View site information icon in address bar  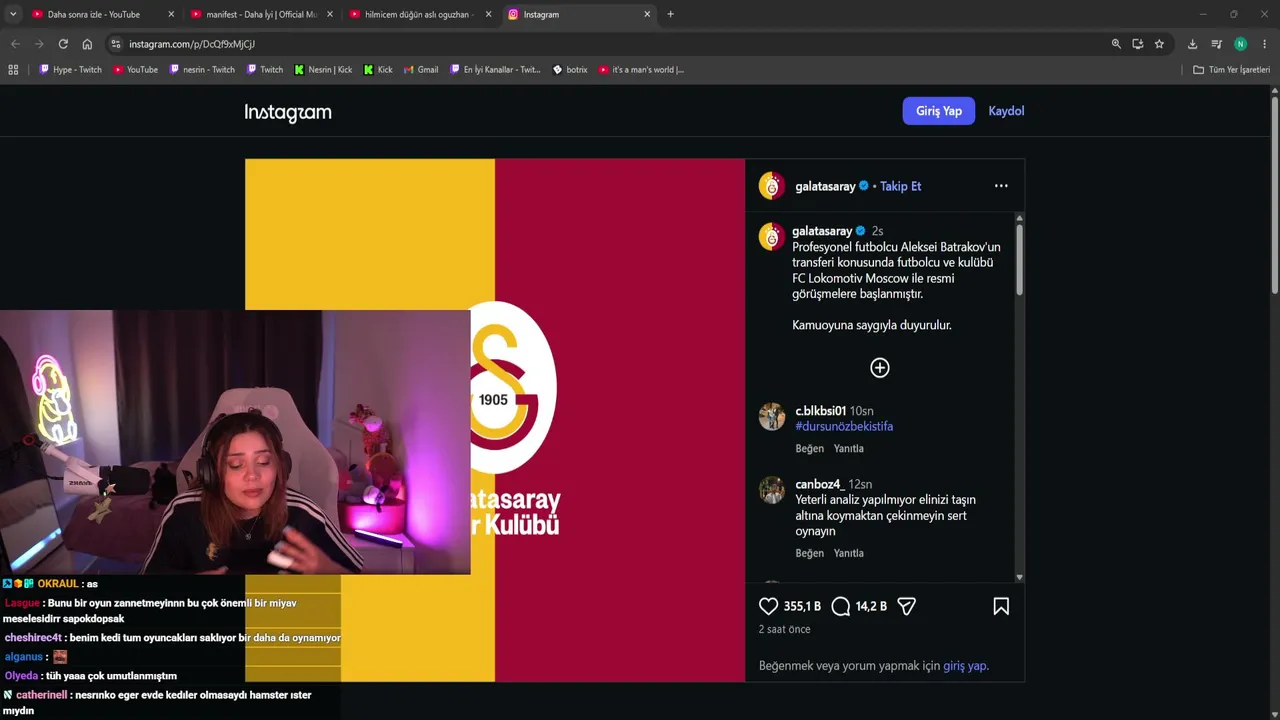click(116, 44)
